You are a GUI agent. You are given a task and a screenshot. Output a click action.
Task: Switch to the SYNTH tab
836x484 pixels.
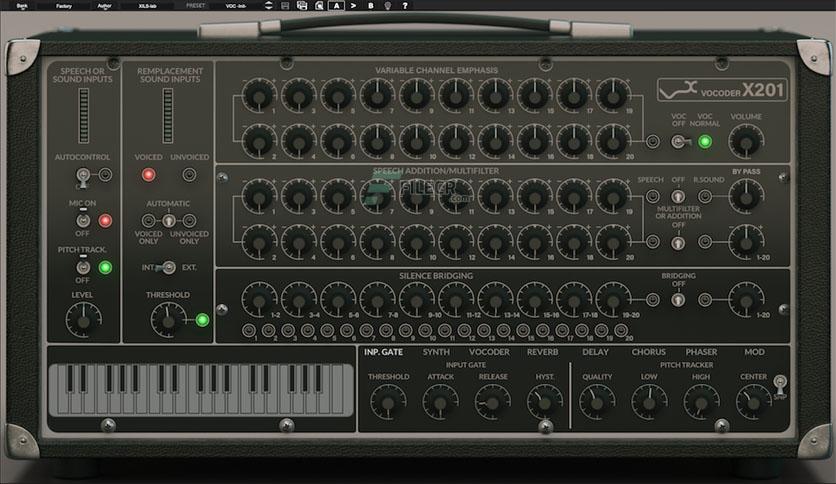(x=436, y=352)
